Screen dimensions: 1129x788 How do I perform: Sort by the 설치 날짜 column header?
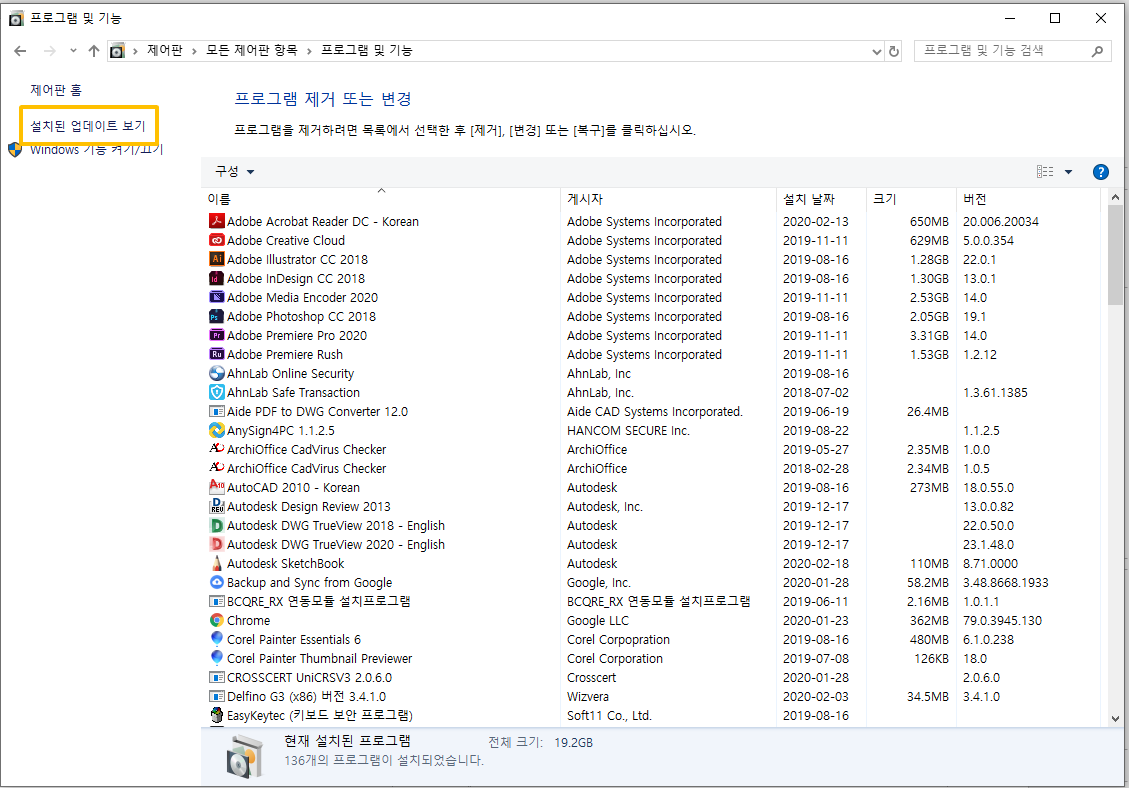tap(822, 199)
